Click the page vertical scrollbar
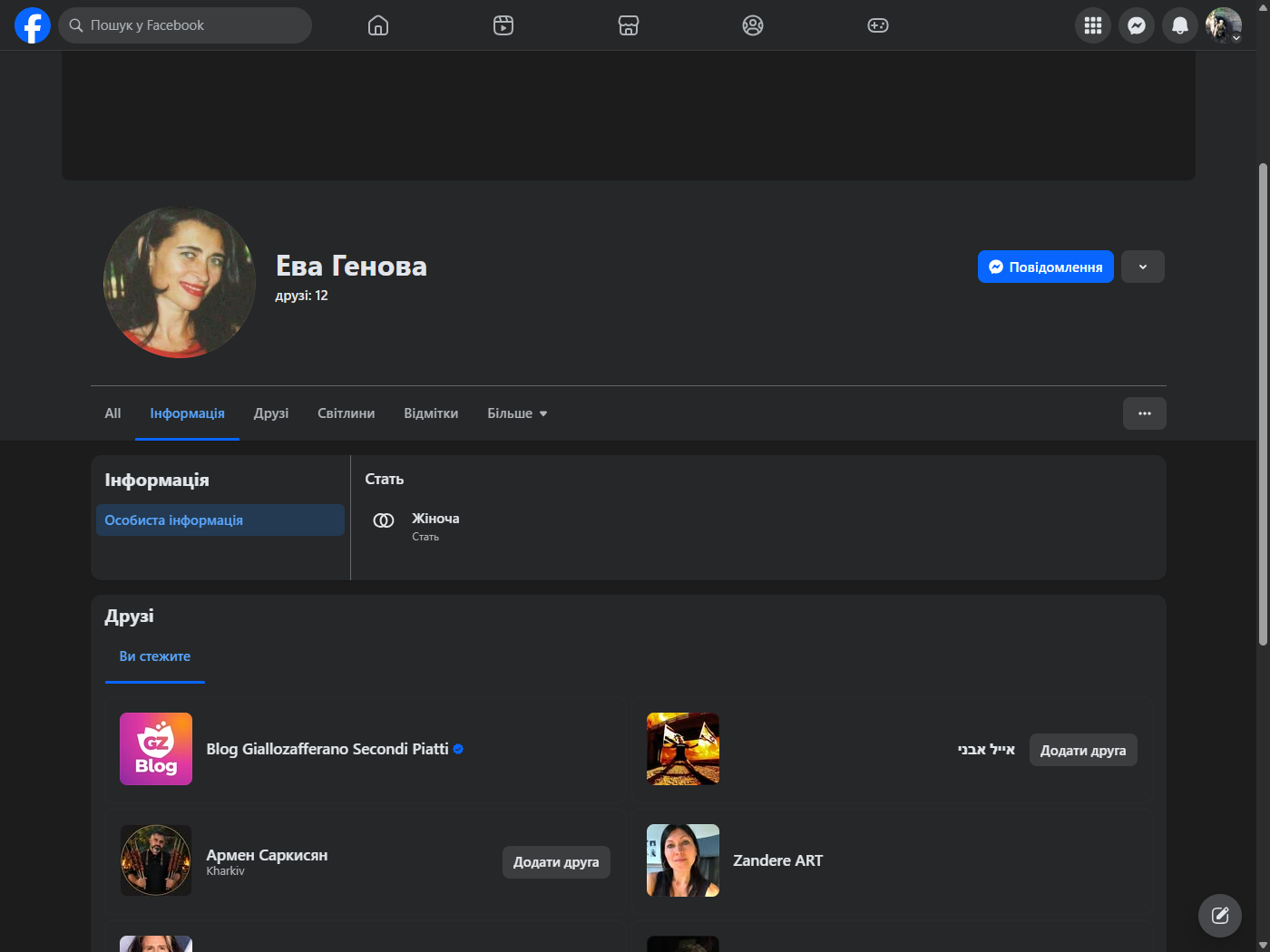This screenshot has height=952, width=1270. 1263,403
